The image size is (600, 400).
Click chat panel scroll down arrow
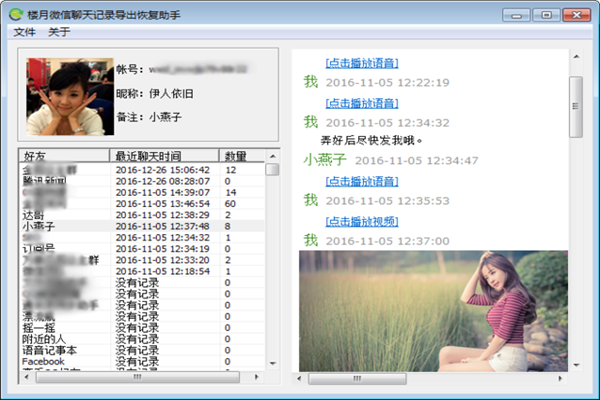click(x=576, y=365)
